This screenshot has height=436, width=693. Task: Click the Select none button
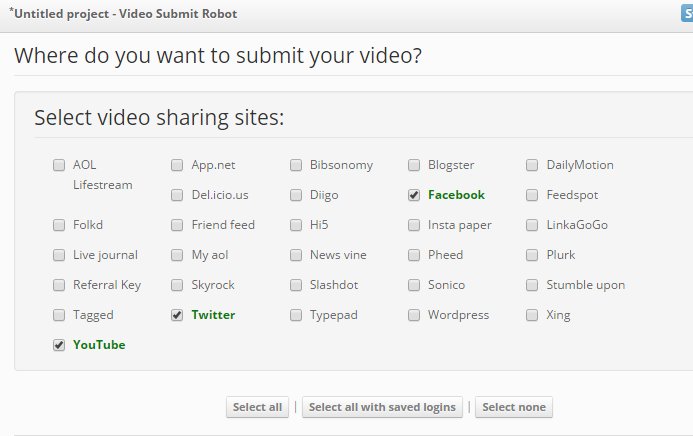[514, 407]
